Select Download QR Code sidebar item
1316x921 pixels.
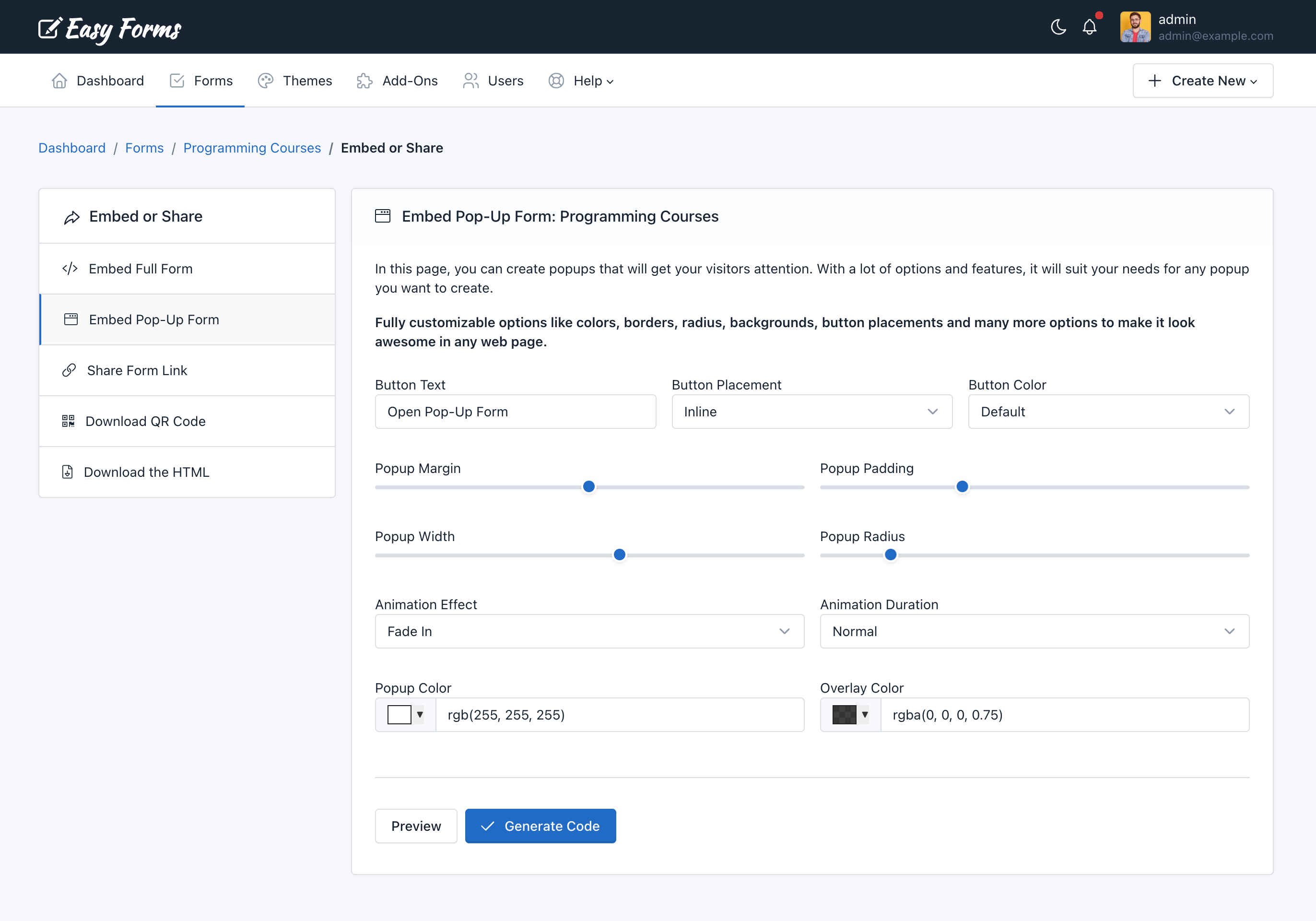[187, 421]
